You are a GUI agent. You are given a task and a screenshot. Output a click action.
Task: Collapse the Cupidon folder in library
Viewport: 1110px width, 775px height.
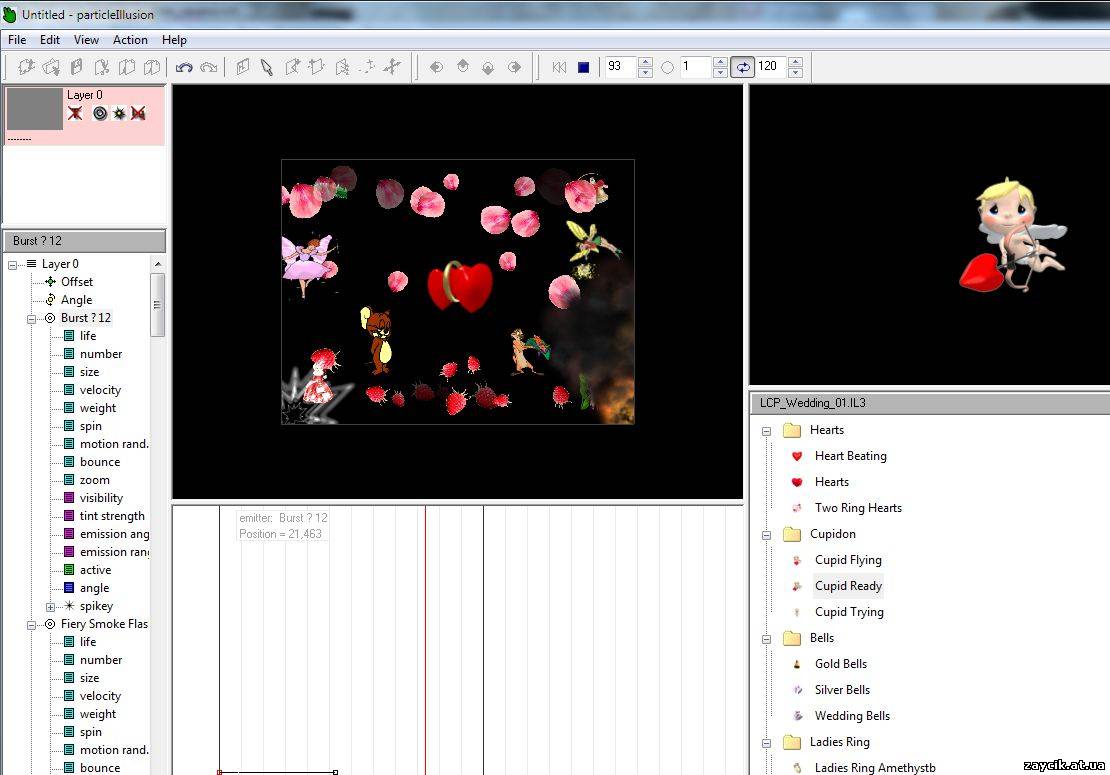(x=766, y=535)
